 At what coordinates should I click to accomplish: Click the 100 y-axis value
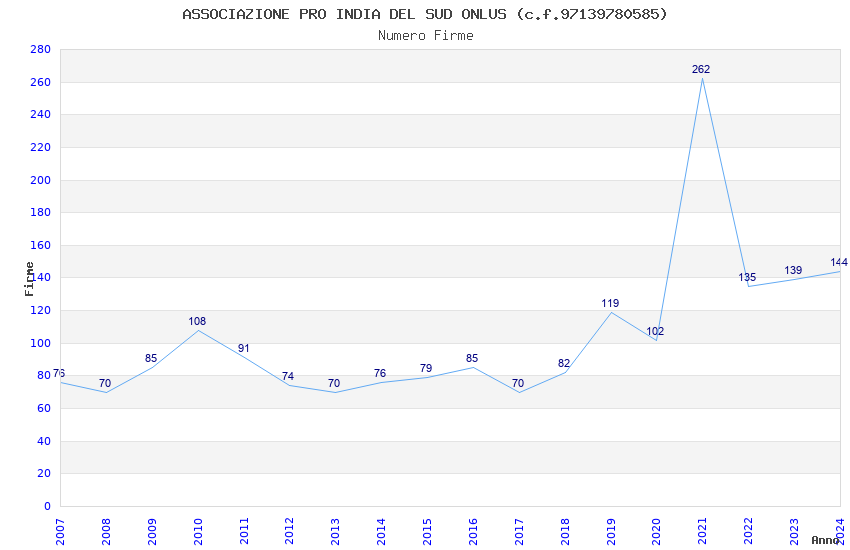point(41,344)
